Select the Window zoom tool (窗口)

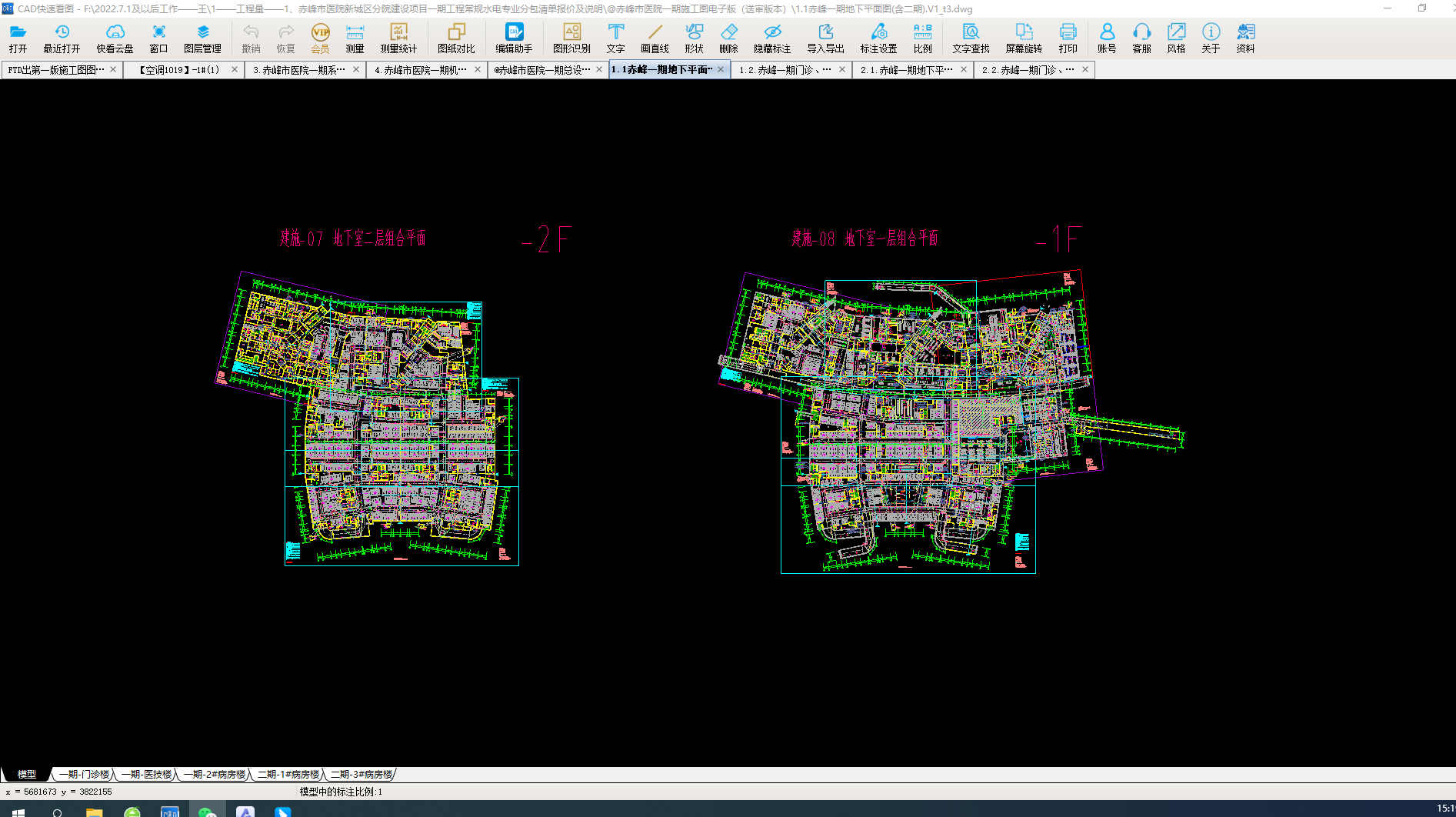[x=158, y=38]
